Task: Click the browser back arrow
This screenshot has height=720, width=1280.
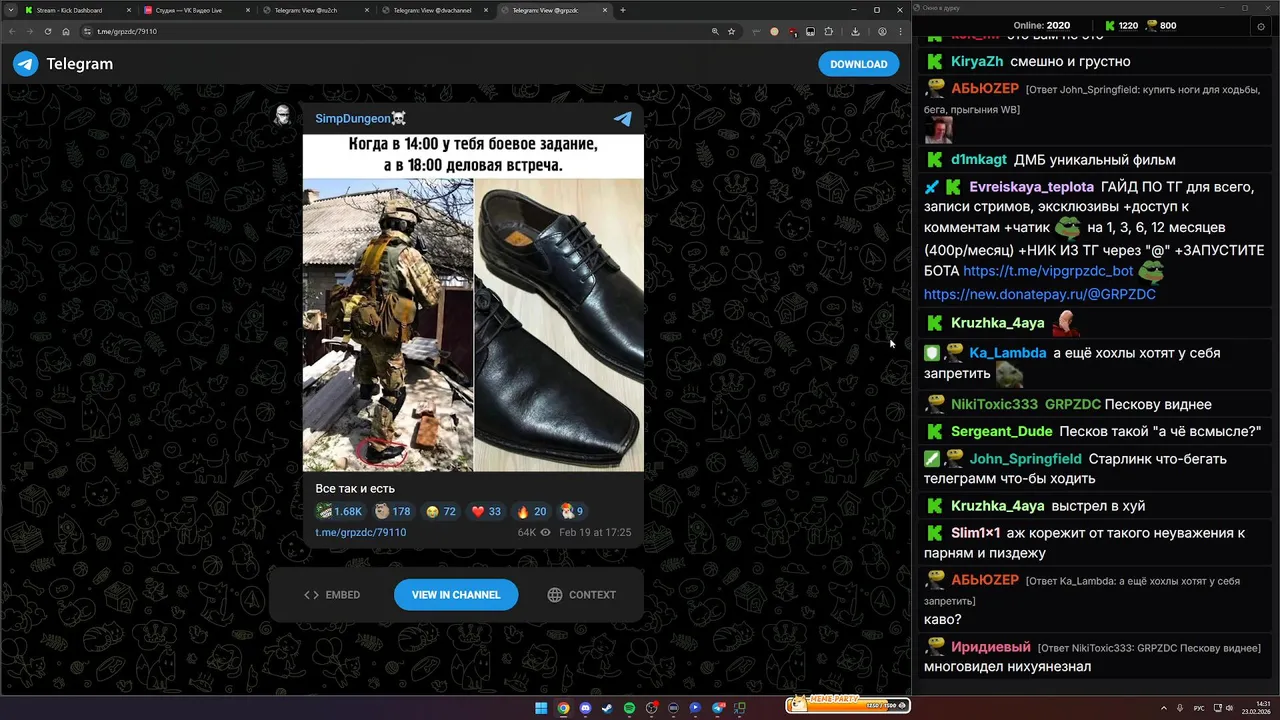Action: pos(12,31)
